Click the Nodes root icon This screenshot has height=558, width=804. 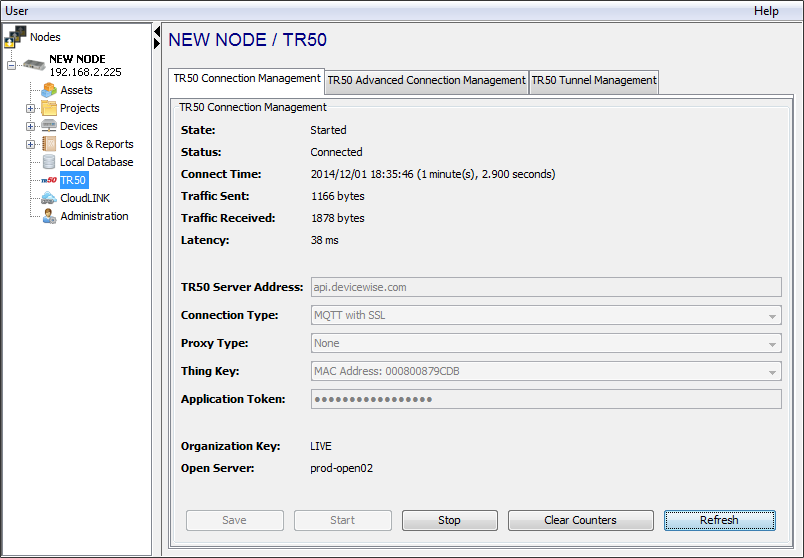point(15,37)
